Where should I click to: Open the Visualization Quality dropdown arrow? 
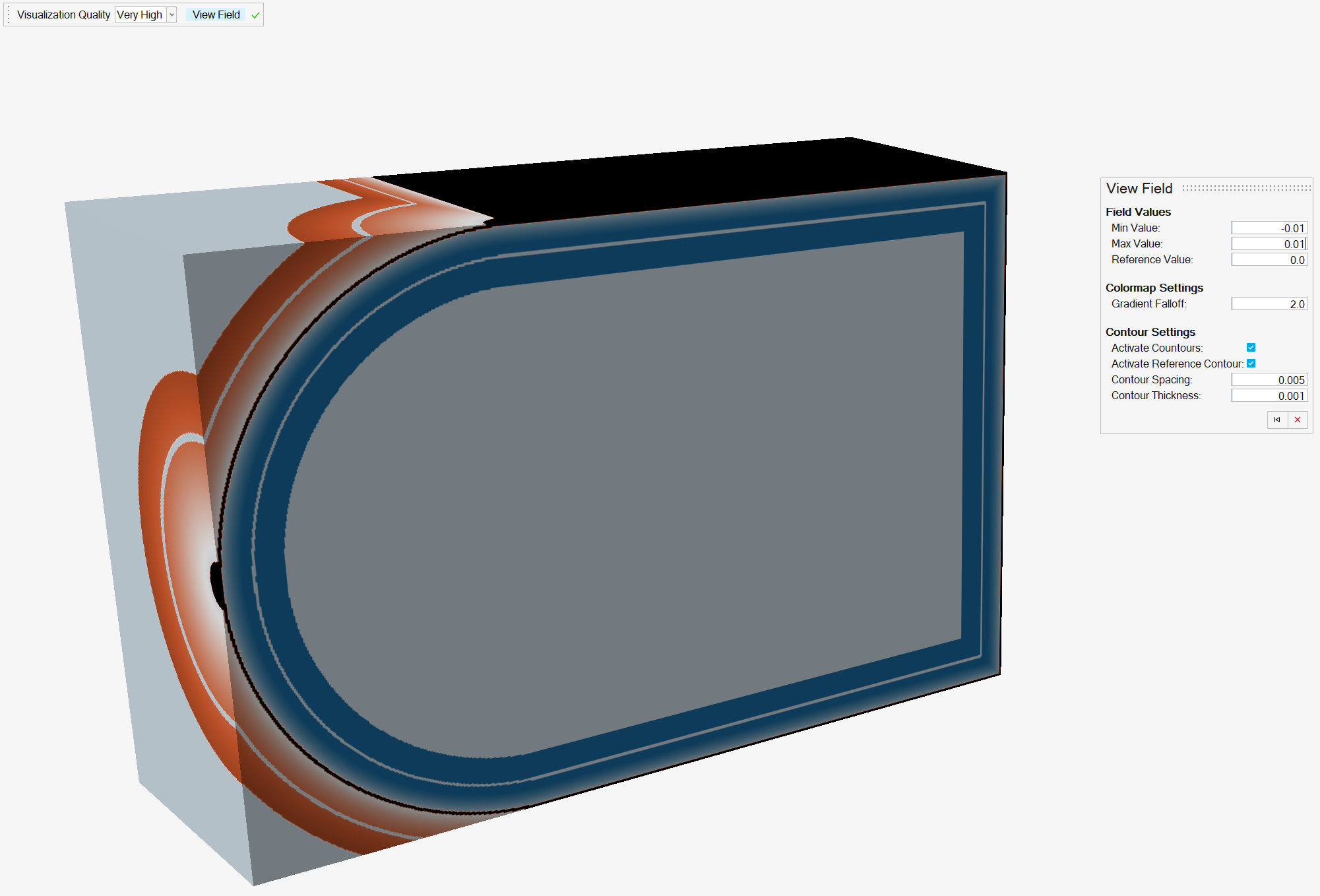coord(172,15)
